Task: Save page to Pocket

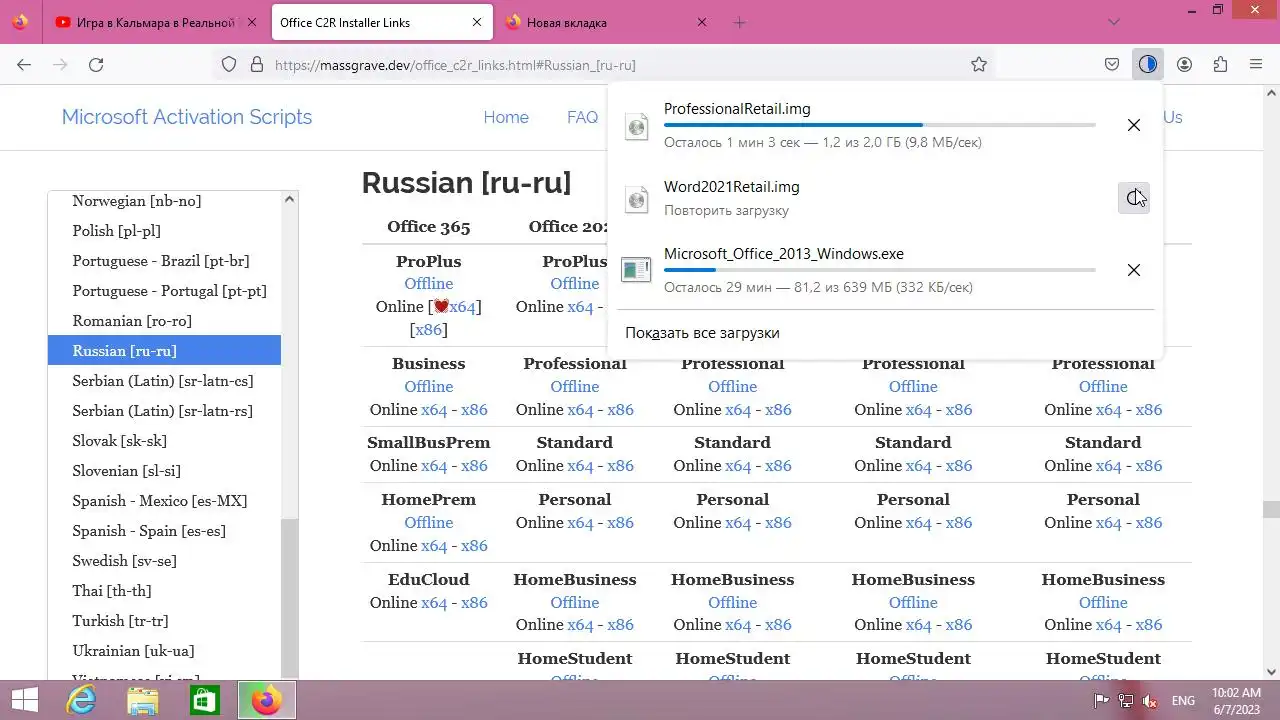Action: (x=1112, y=64)
